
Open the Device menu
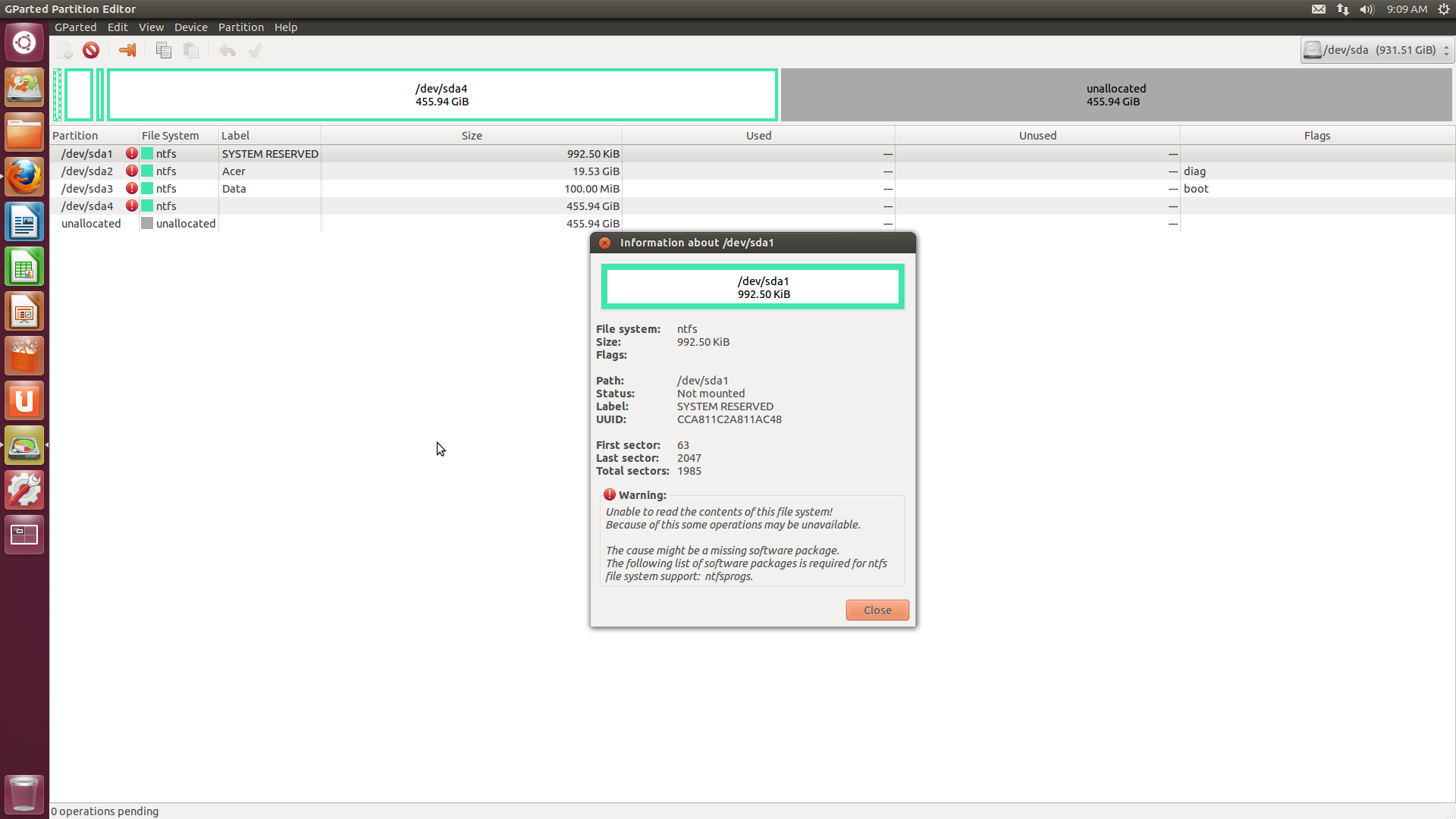tap(190, 27)
